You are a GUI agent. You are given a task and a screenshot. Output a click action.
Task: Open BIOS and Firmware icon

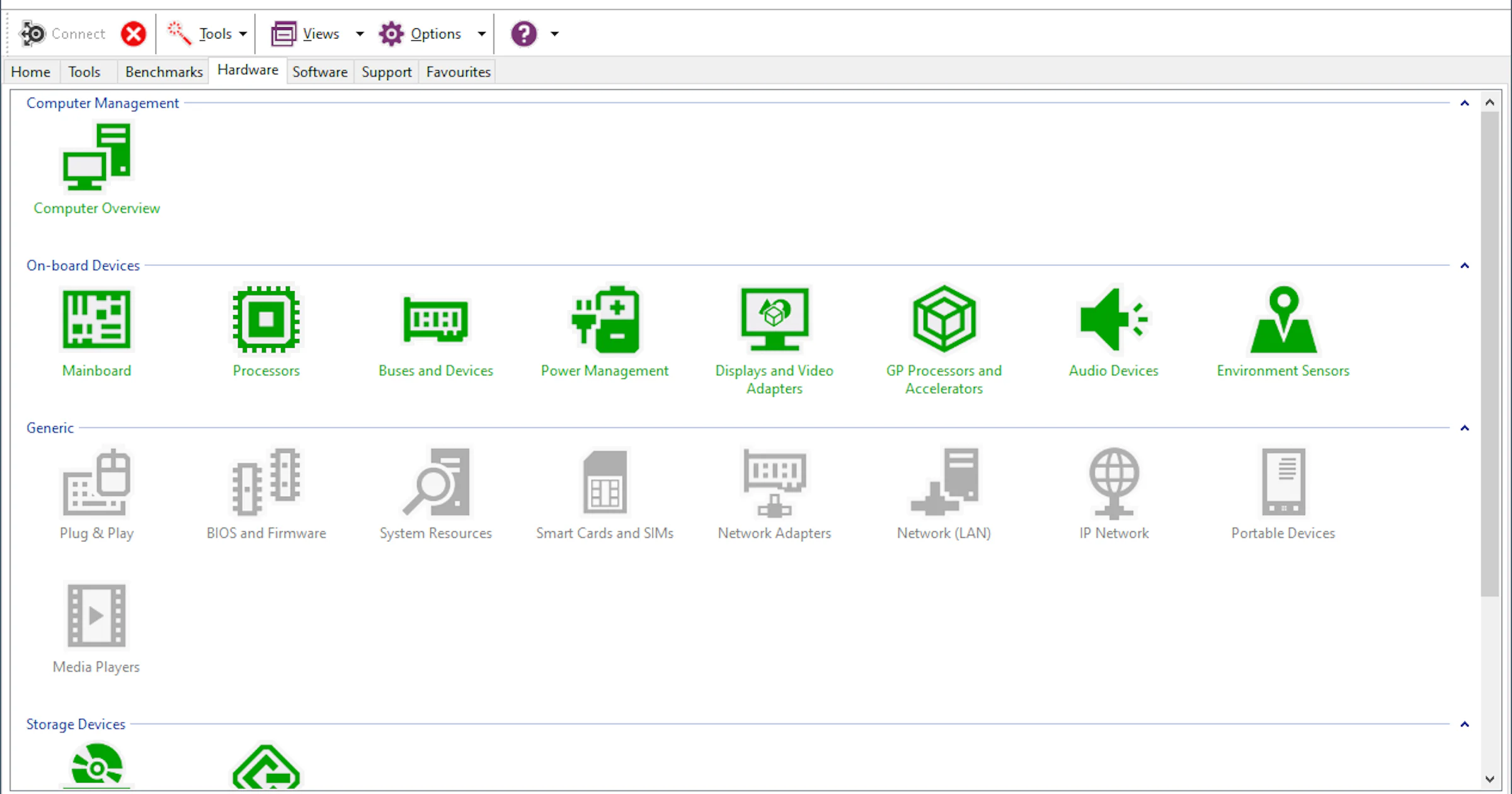coord(266,482)
